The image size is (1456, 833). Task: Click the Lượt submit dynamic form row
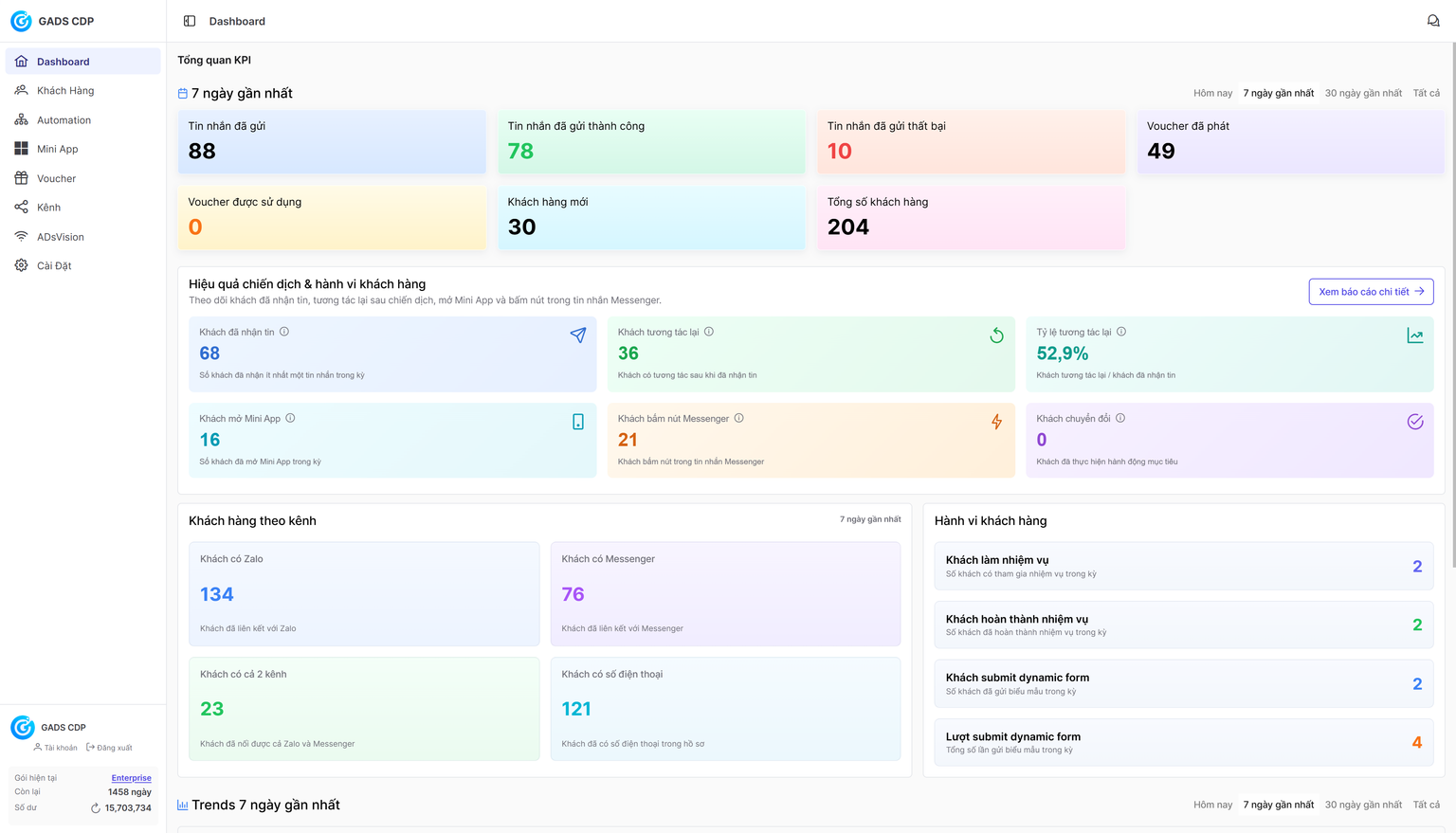point(1183,742)
